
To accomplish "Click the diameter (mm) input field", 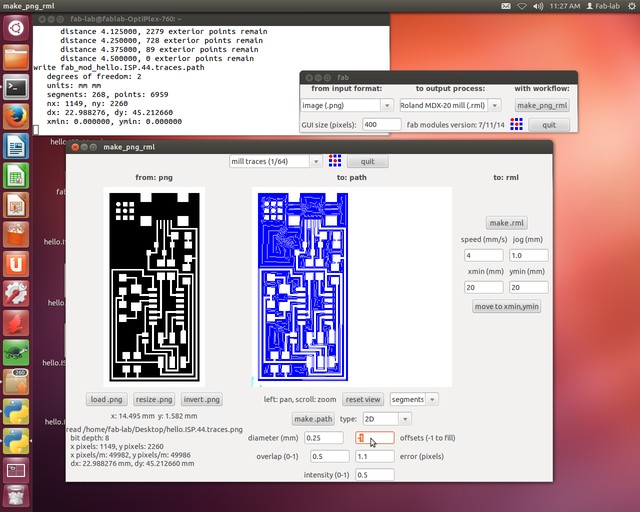I will tap(324, 438).
